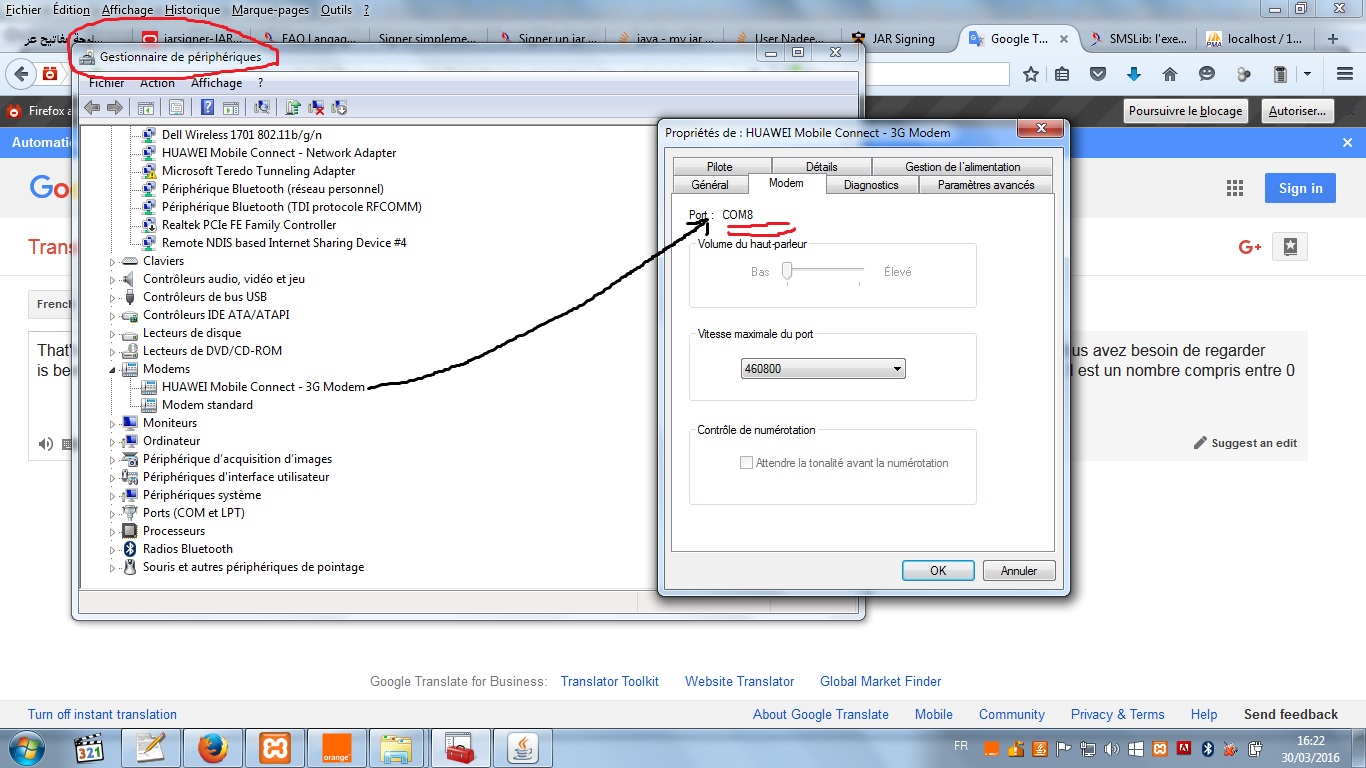
Task: Expand the Moniteurs node
Action: [x=113, y=423]
